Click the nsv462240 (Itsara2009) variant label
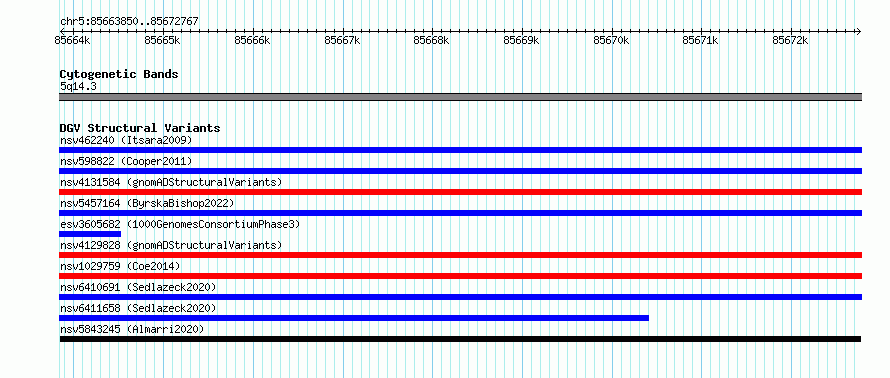This screenshot has width=890, height=378. click(x=126, y=140)
